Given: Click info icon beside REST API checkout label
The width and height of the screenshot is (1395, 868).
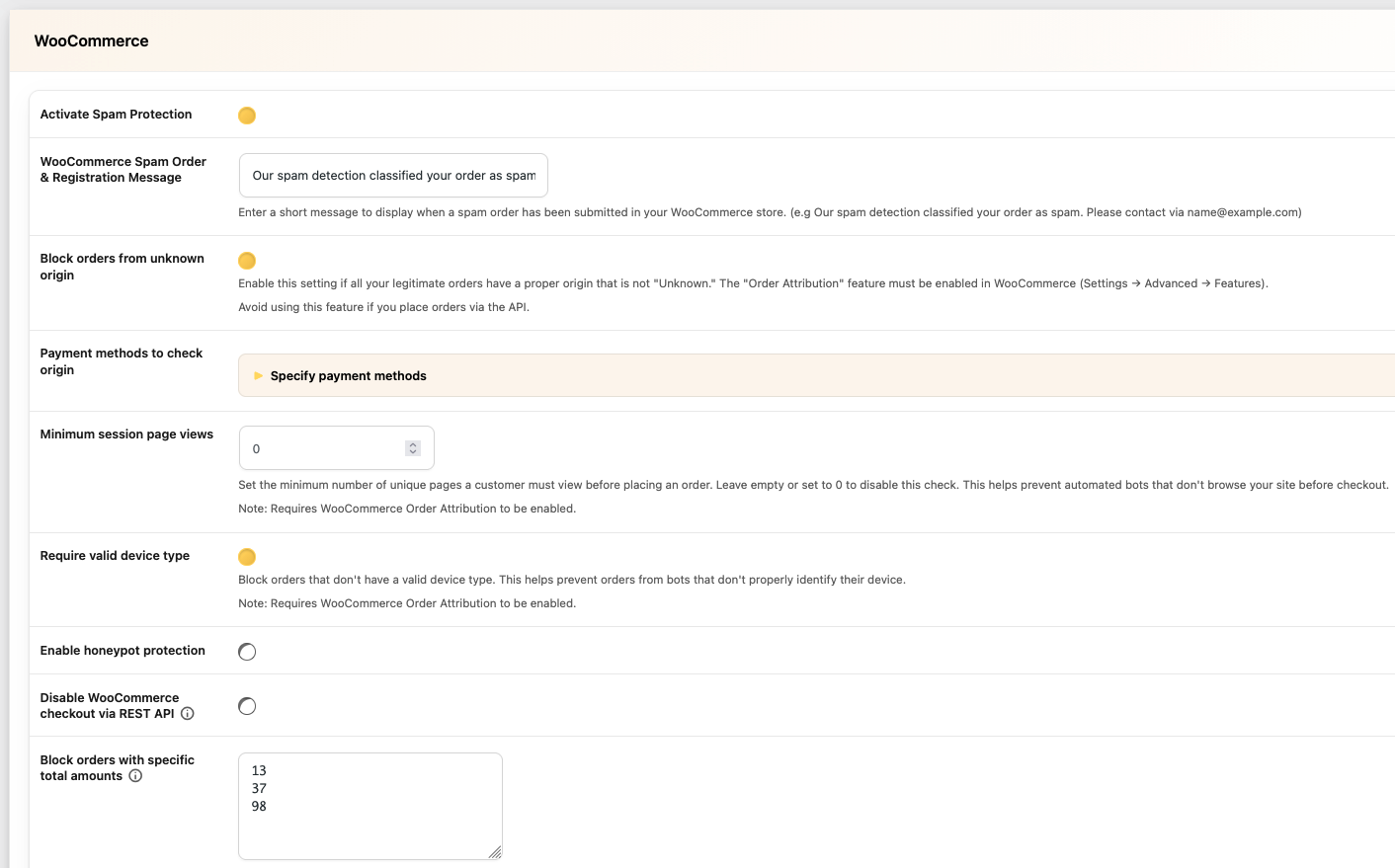Looking at the screenshot, I should click(x=188, y=714).
